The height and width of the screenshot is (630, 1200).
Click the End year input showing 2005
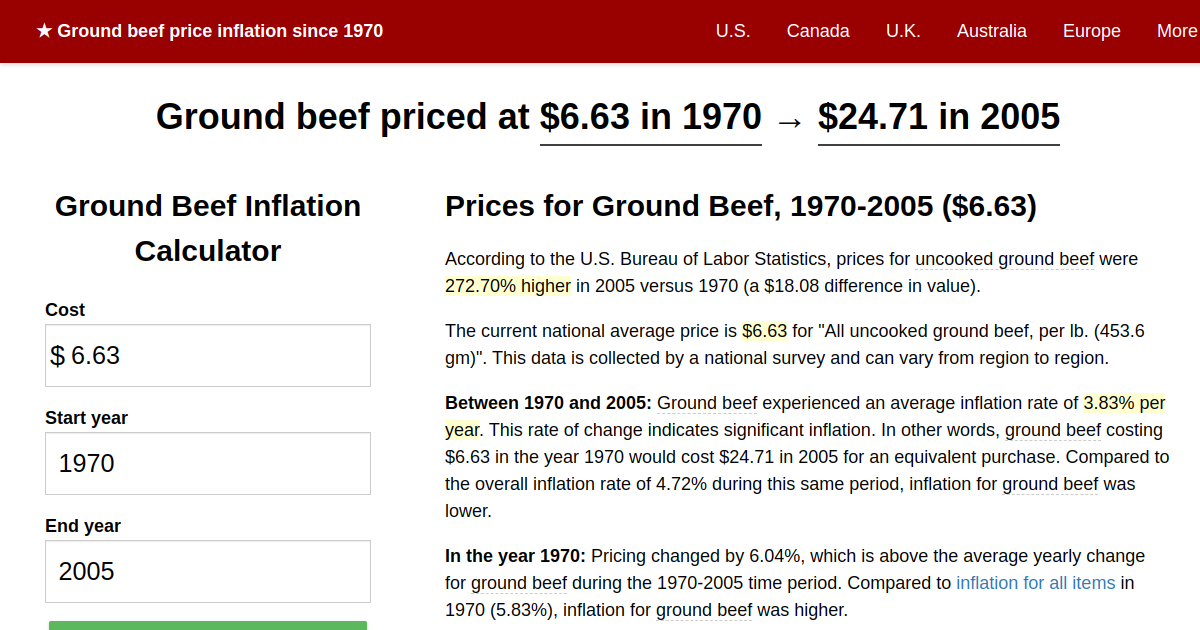207,571
